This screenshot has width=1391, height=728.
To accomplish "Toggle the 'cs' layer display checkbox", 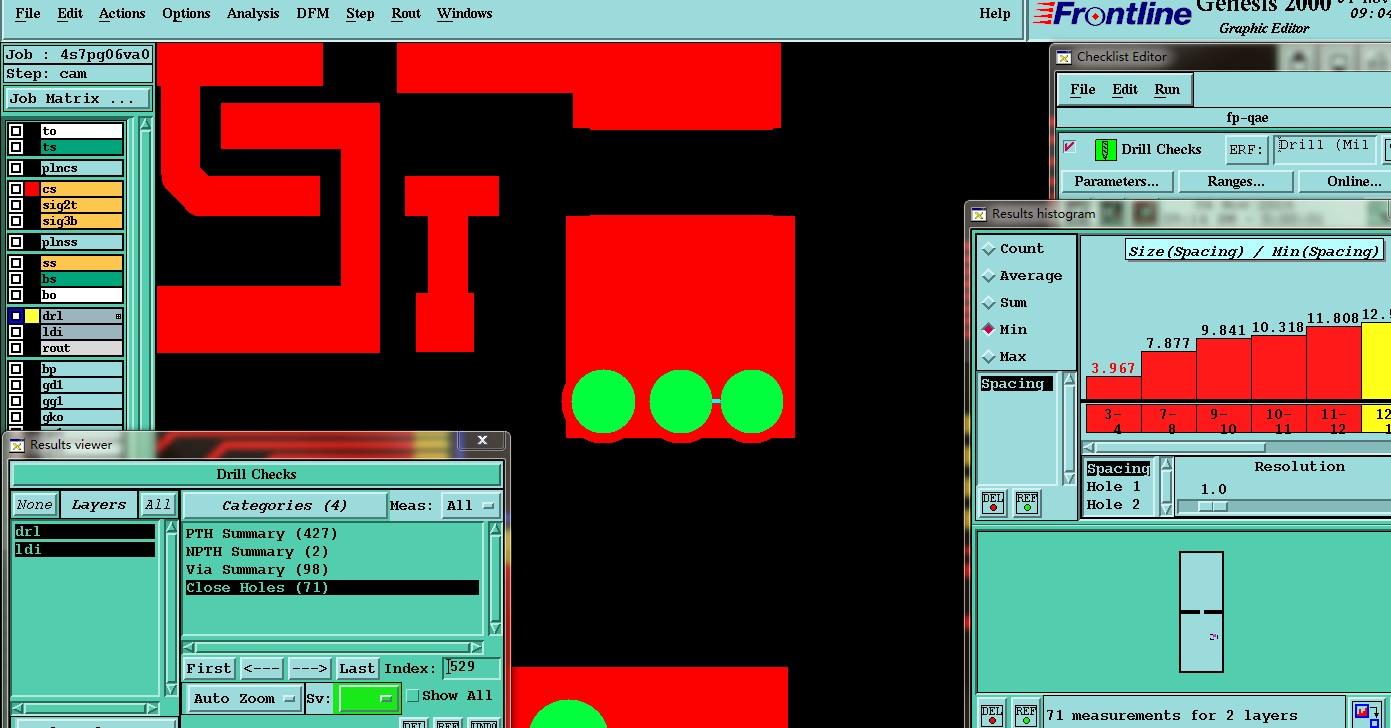I will point(16,189).
